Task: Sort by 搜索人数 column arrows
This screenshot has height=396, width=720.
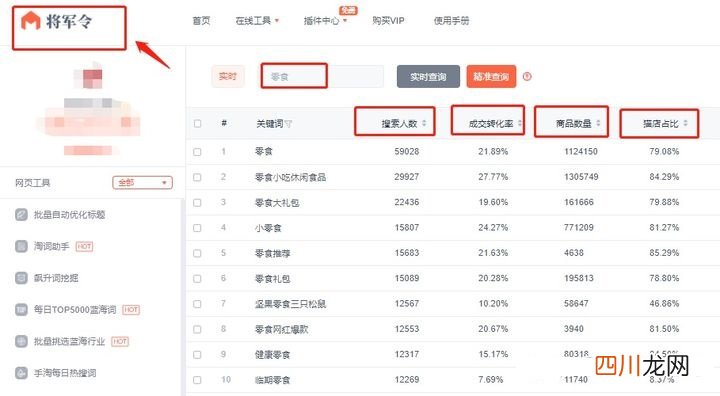Action: tap(424, 123)
